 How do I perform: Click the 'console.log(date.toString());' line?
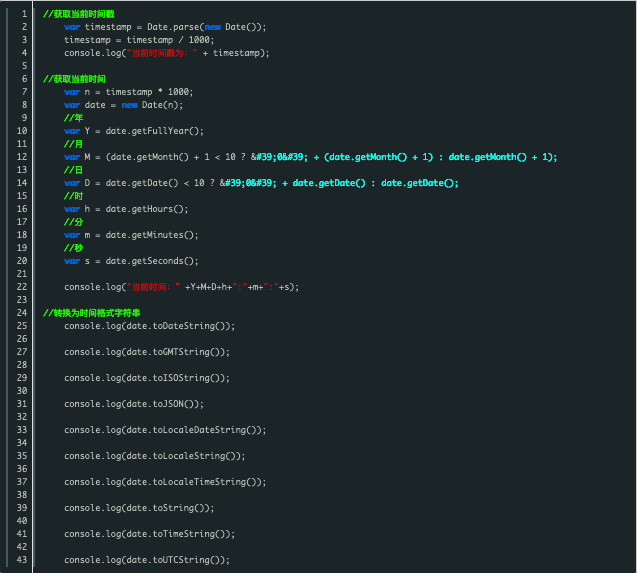[139, 508]
